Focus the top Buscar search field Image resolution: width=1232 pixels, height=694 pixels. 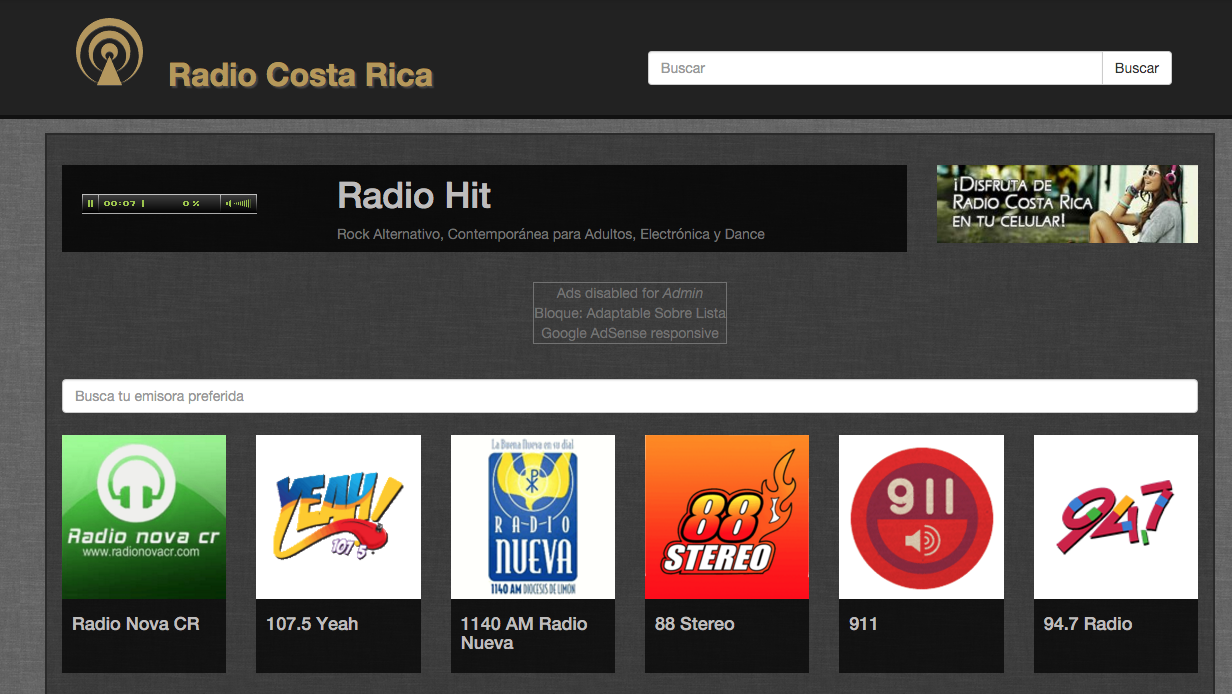tap(875, 68)
